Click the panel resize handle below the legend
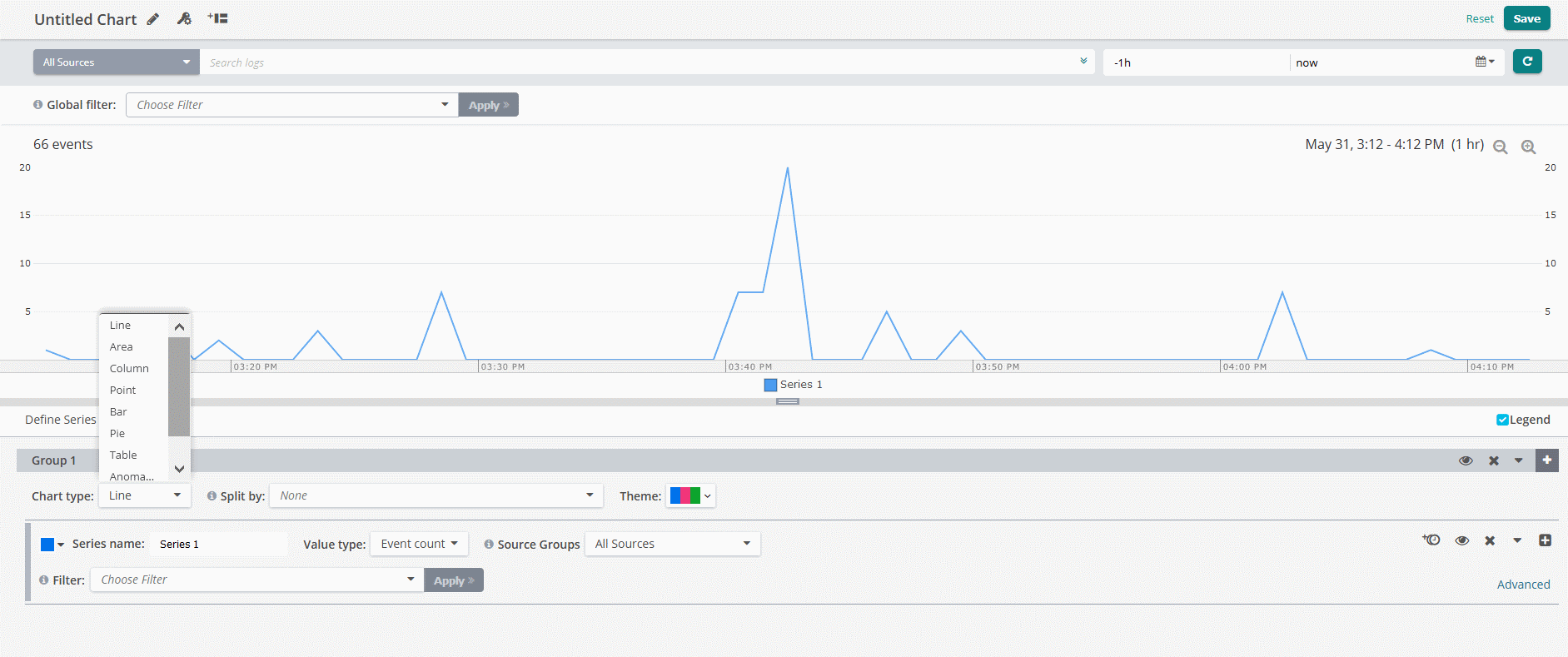 click(788, 401)
